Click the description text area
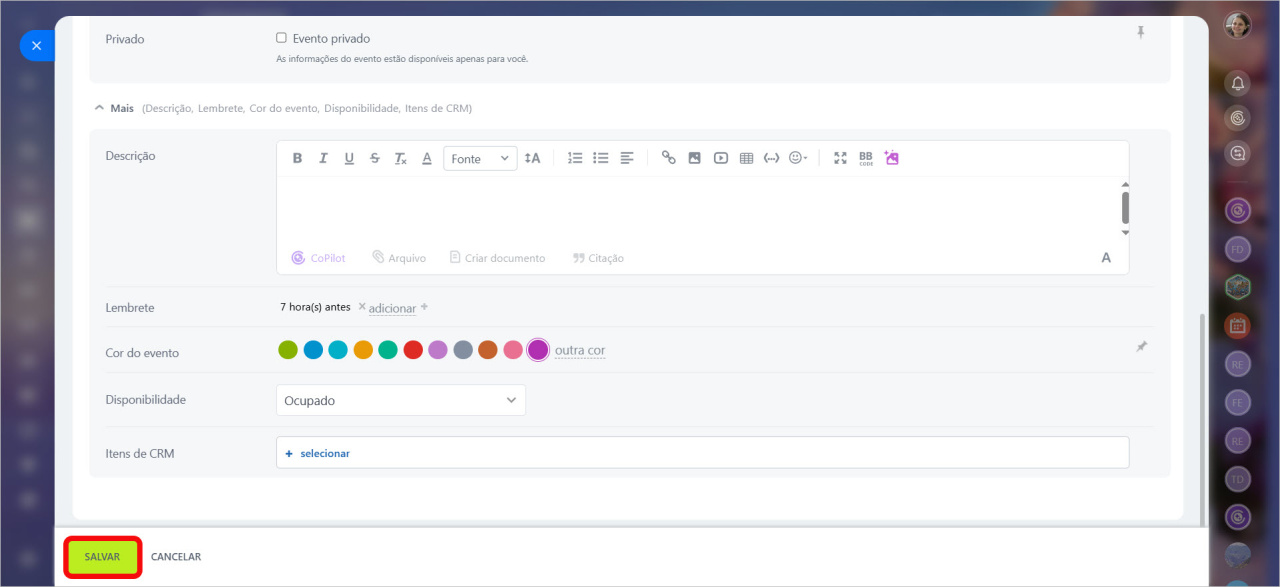Viewport: 1280px width, 587px height. (697, 209)
